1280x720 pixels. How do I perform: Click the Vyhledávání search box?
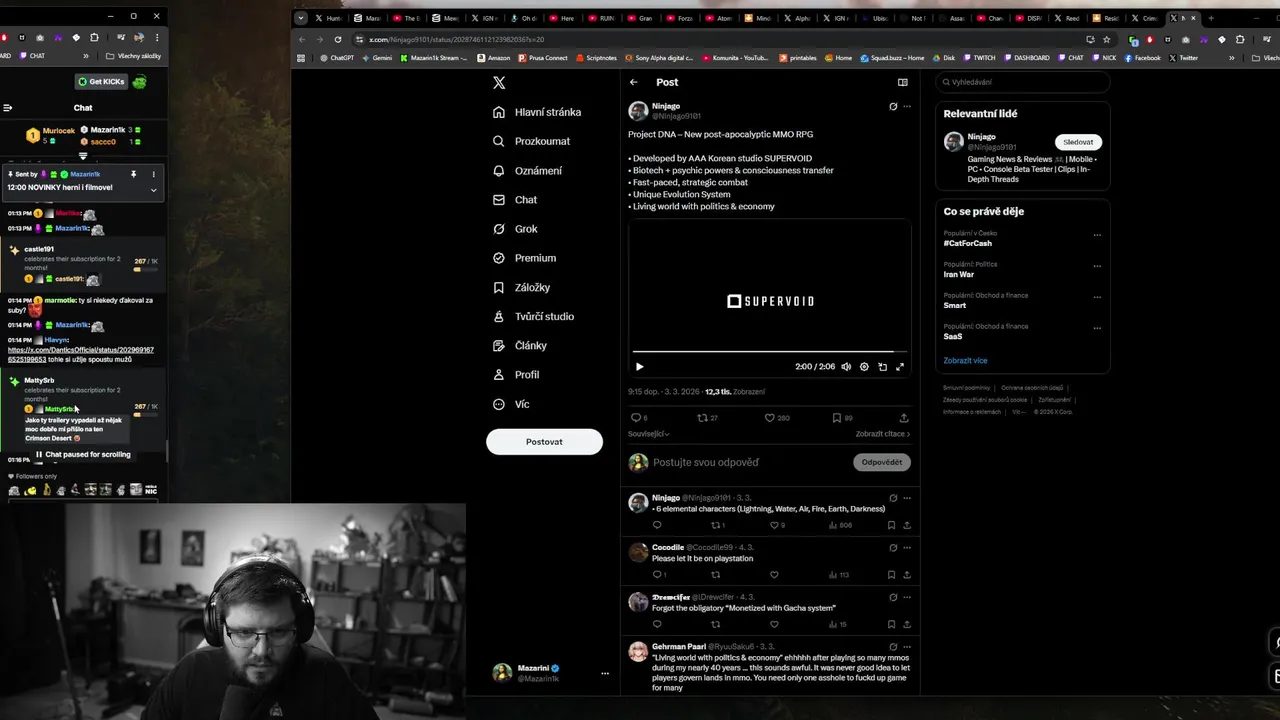point(1023,82)
